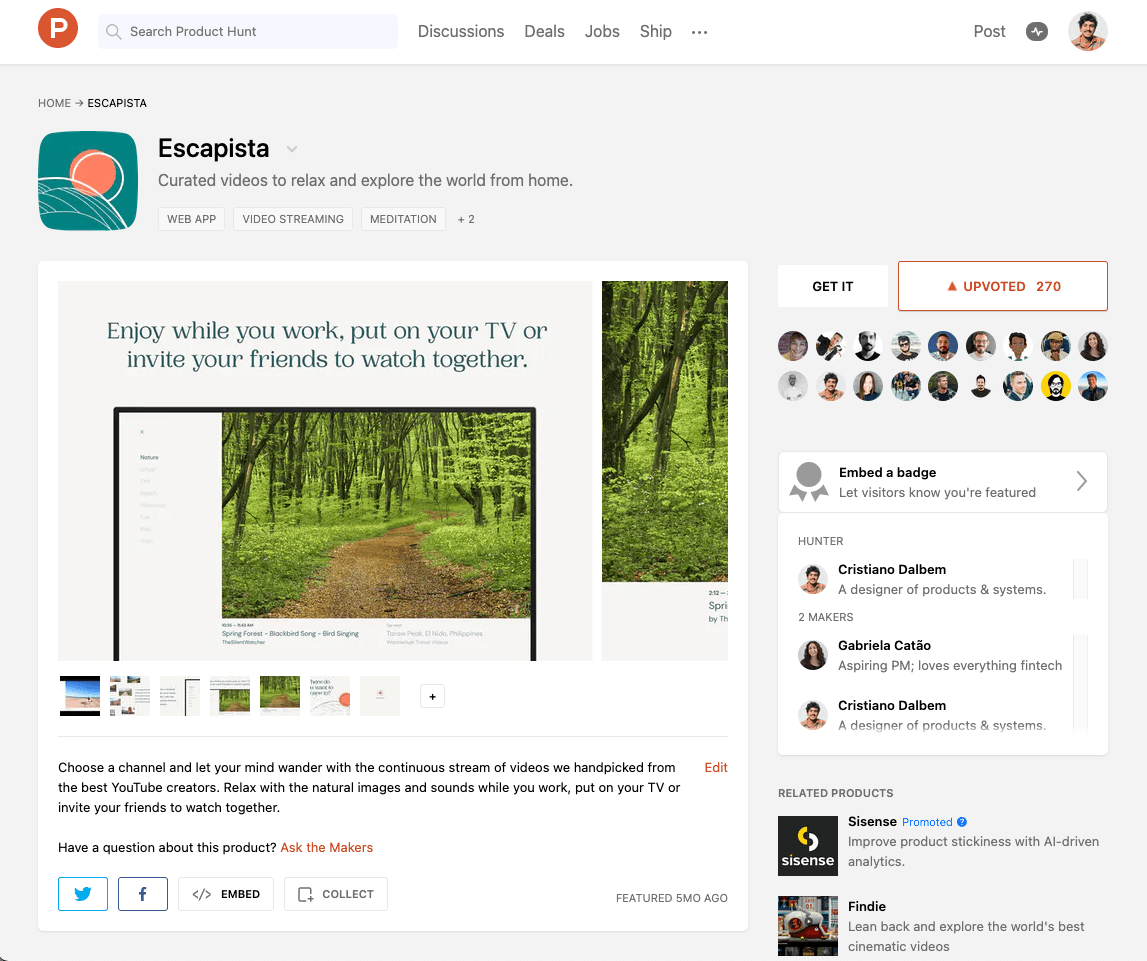
Task: Click the GET IT button
Action: tap(832, 286)
